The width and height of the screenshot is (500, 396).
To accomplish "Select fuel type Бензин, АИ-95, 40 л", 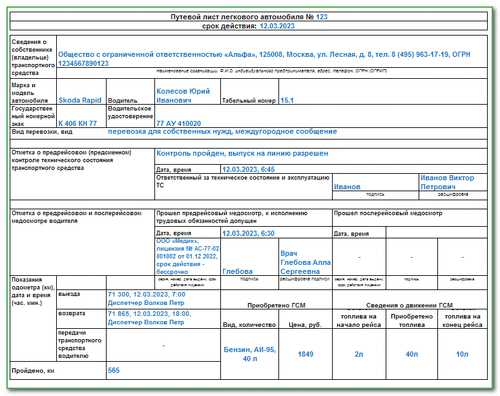I will (249, 354).
